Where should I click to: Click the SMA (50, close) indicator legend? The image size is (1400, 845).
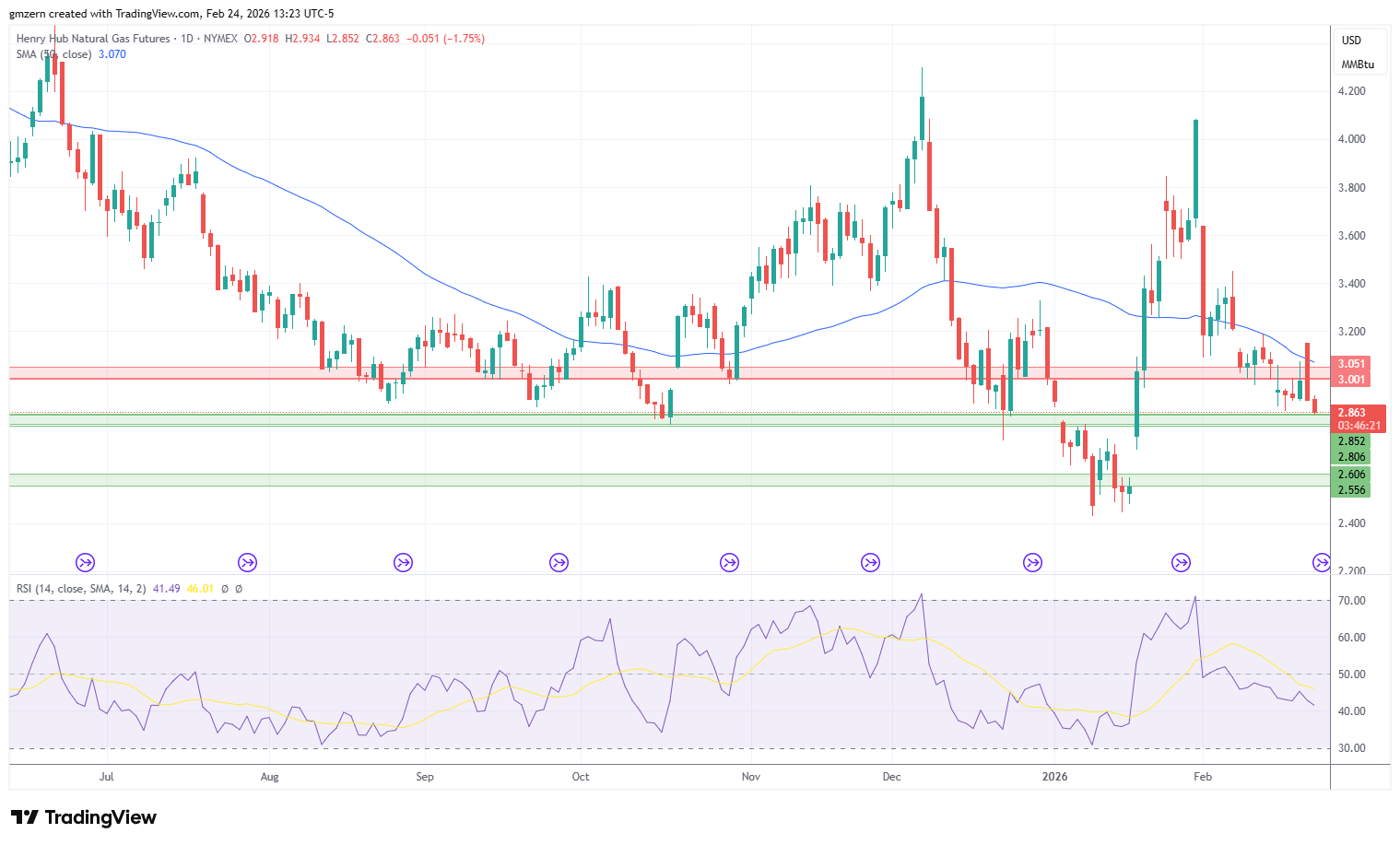tap(53, 54)
